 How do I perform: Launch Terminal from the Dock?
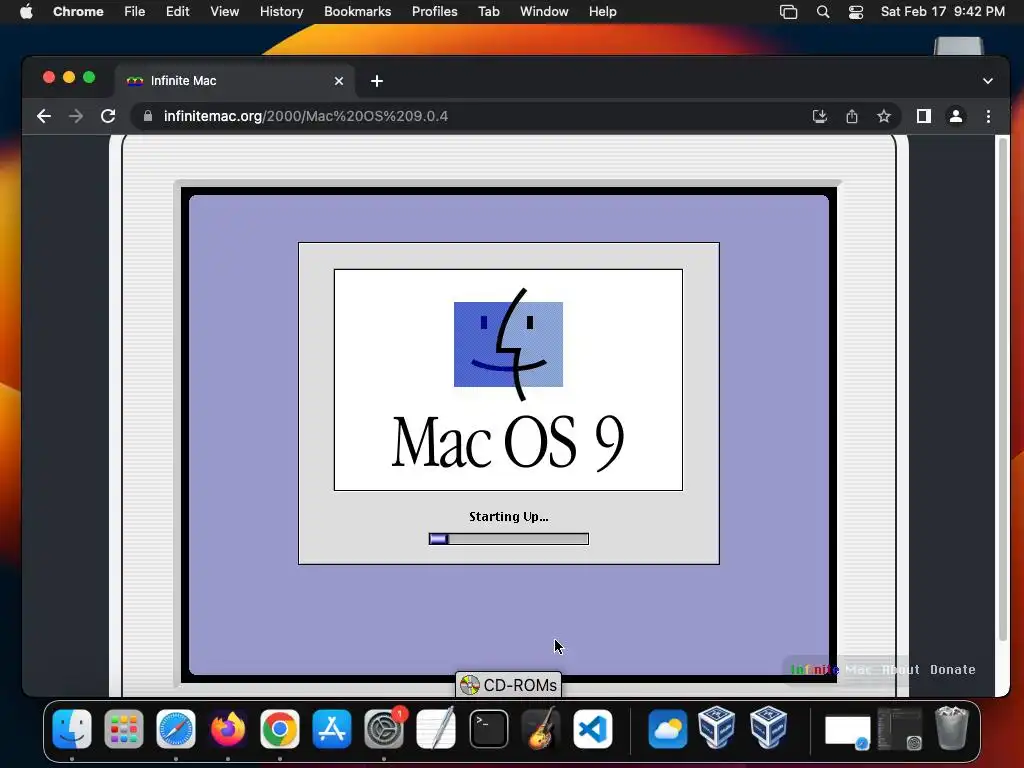click(x=488, y=729)
